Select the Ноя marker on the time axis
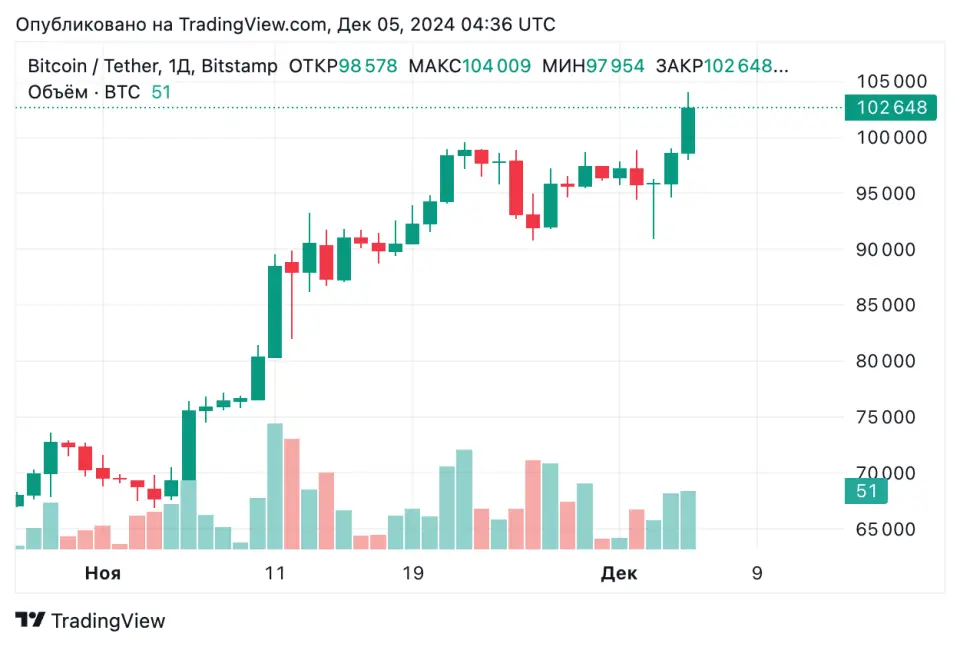Image resolution: width=960 pixels, height=647 pixels. pyautogui.click(x=103, y=573)
